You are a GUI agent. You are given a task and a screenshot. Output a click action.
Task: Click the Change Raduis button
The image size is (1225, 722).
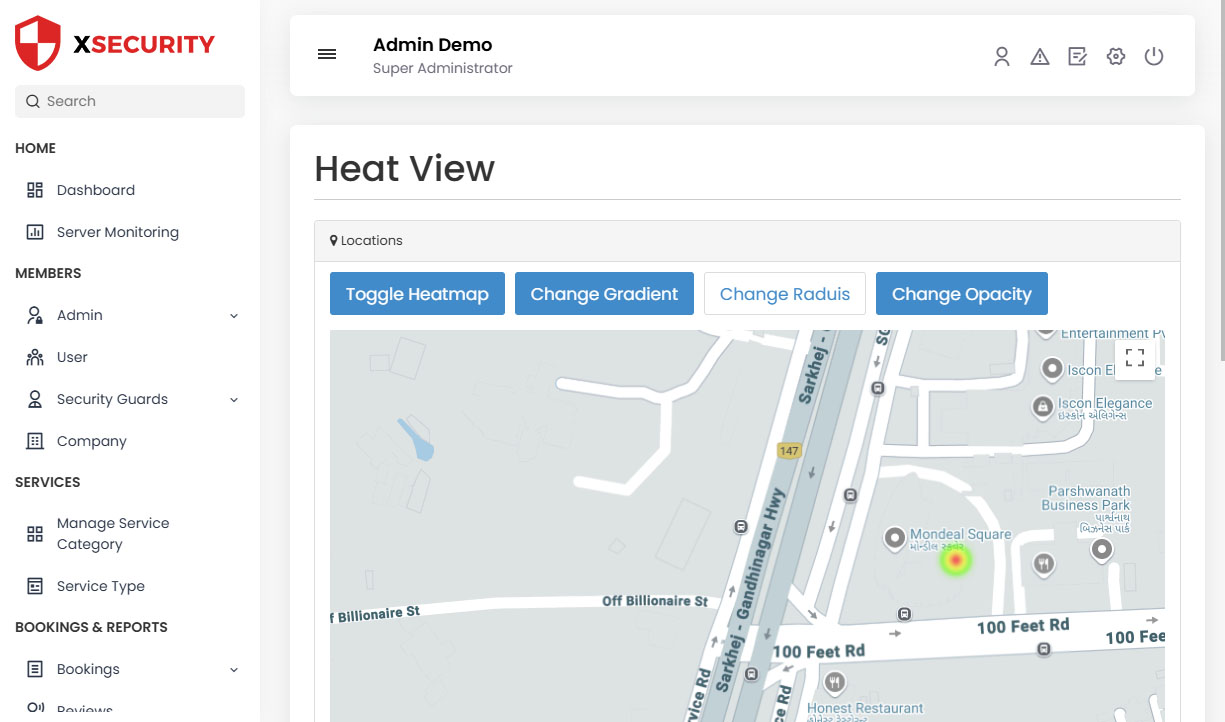coord(785,294)
